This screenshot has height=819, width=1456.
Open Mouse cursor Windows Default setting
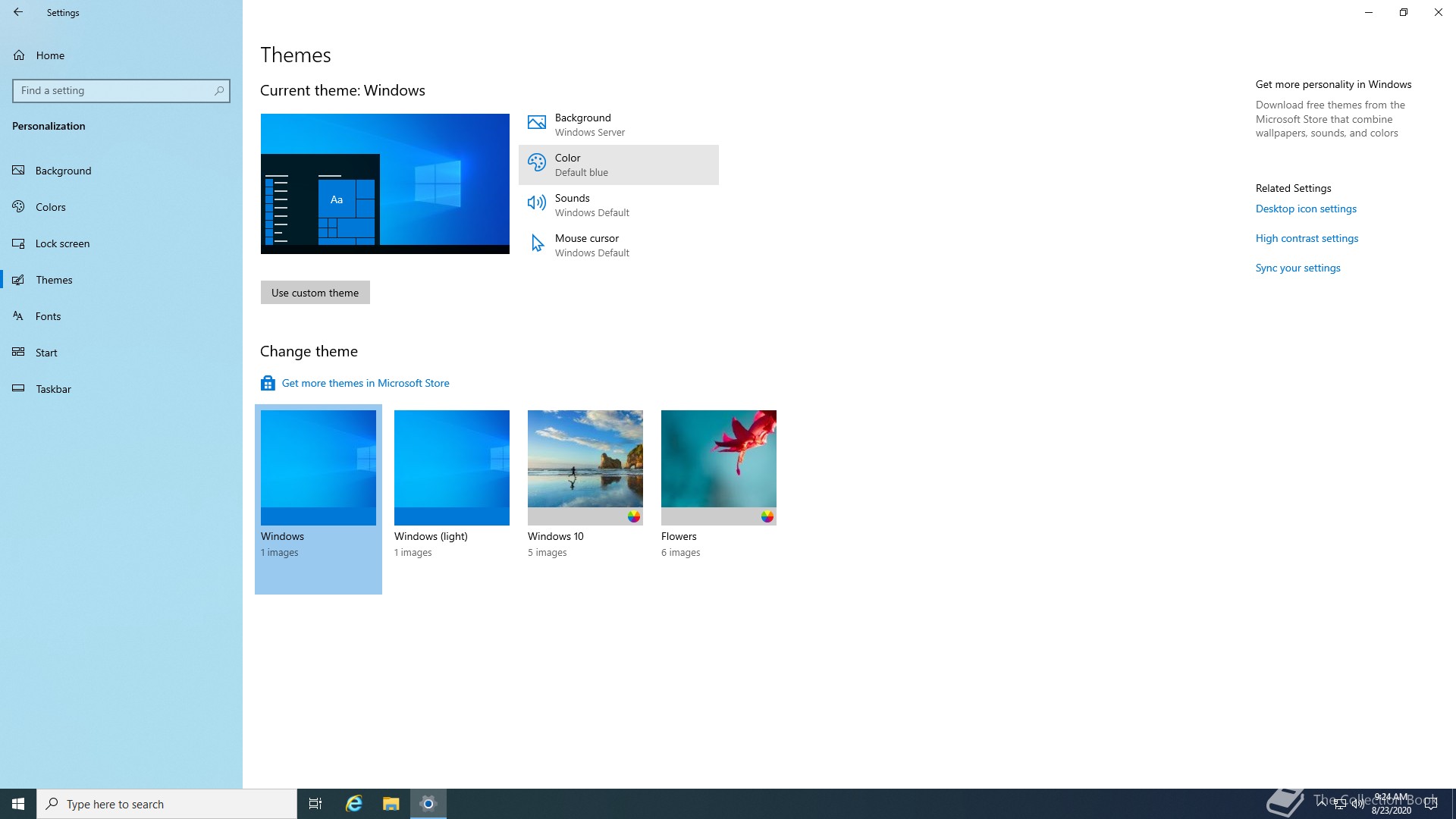[x=619, y=245]
